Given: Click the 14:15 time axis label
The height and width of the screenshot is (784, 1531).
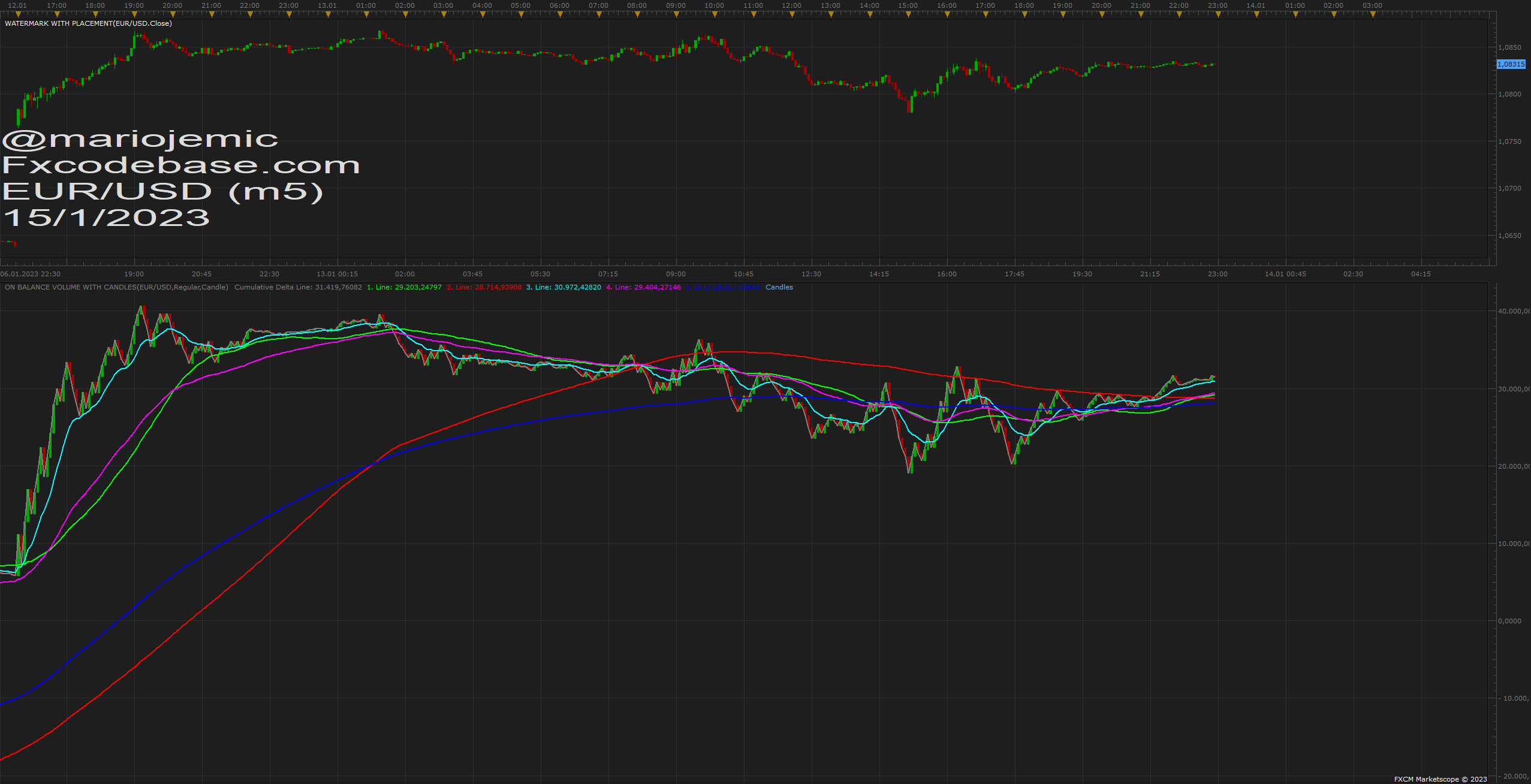Looking at the screenshot, I should (879, 274).
